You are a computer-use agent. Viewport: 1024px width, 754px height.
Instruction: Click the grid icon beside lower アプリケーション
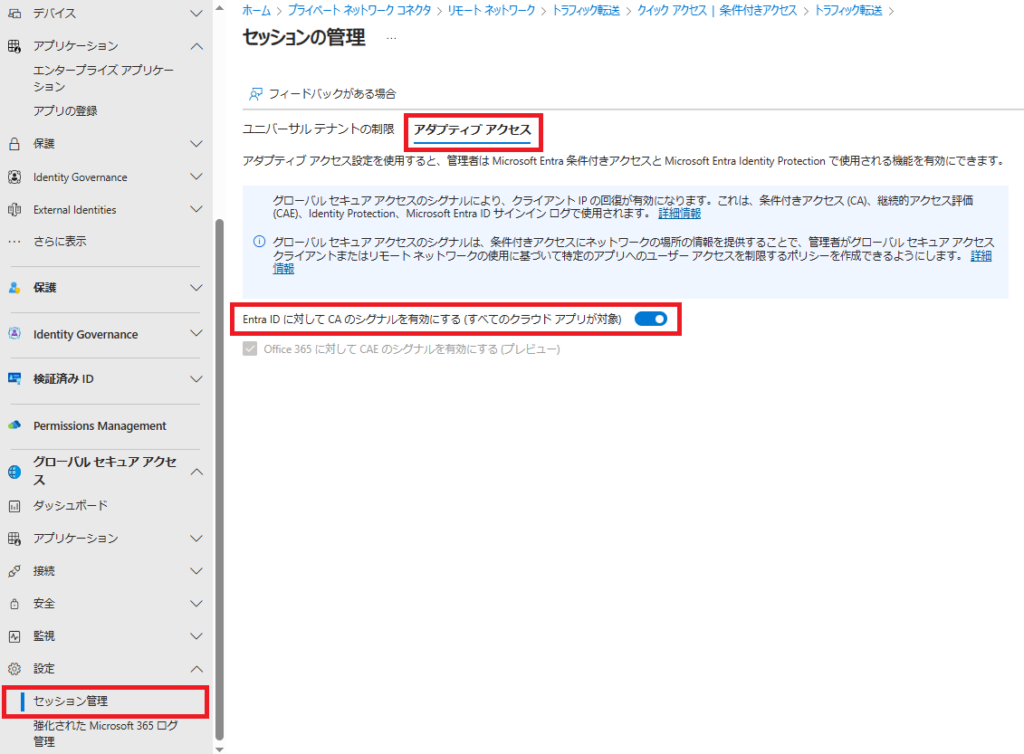tap(14, 539)
